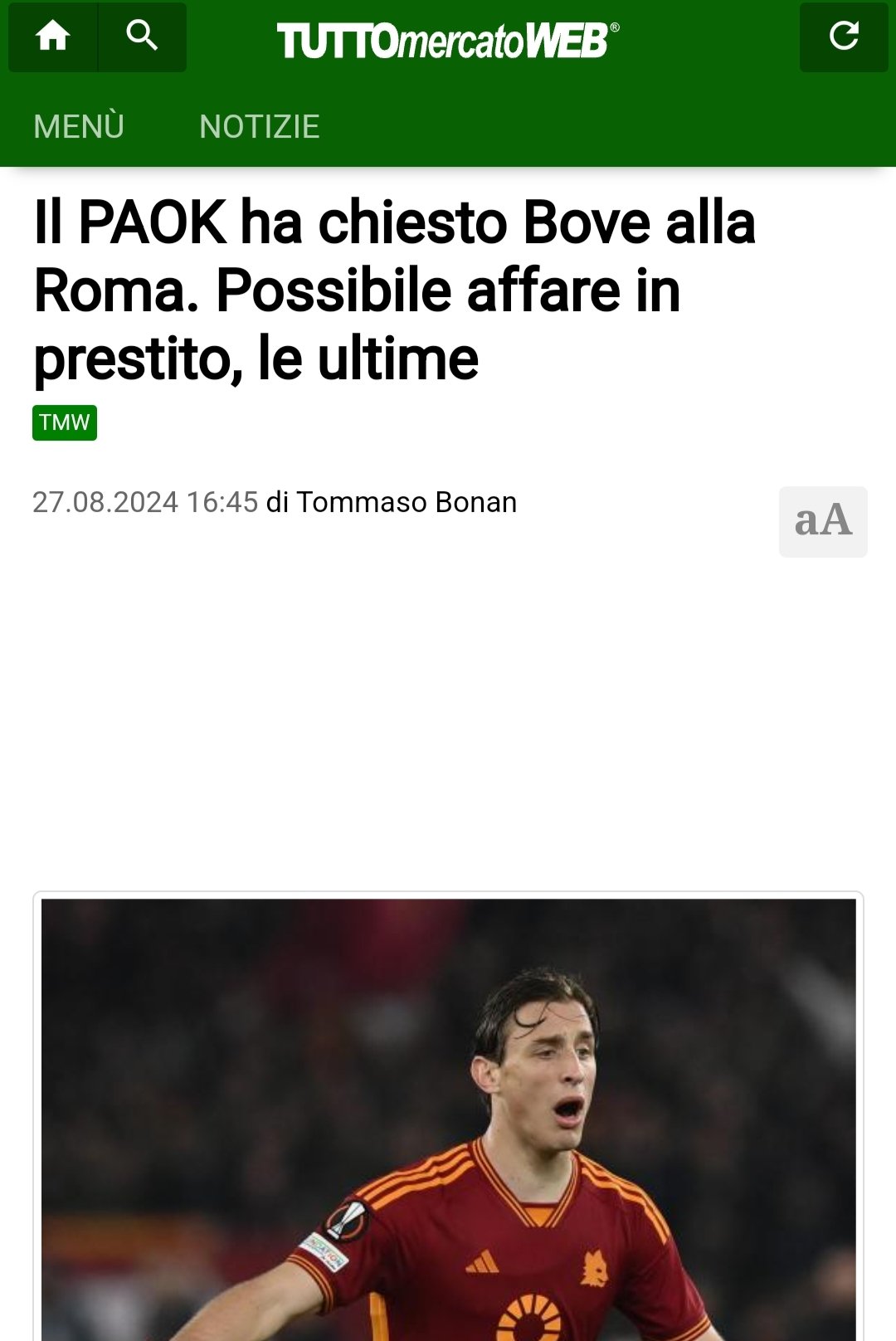Switch to the NOTIZIE section
The height and width of the screenshot is (1341, 896).
tap(260, 127)
